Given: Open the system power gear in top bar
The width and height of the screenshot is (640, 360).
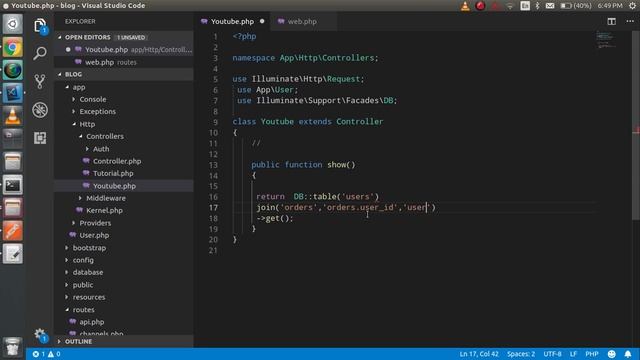Looking at the screenshot, I should pos(632,6).
